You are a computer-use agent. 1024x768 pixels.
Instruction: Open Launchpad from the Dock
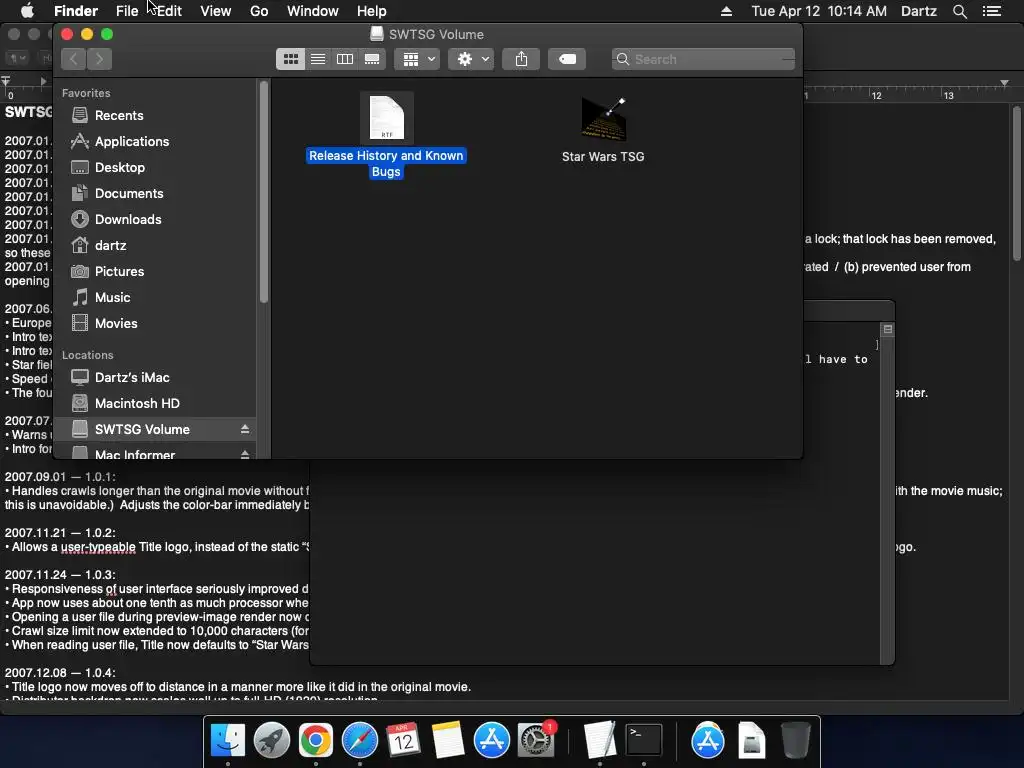pos(272,741)
